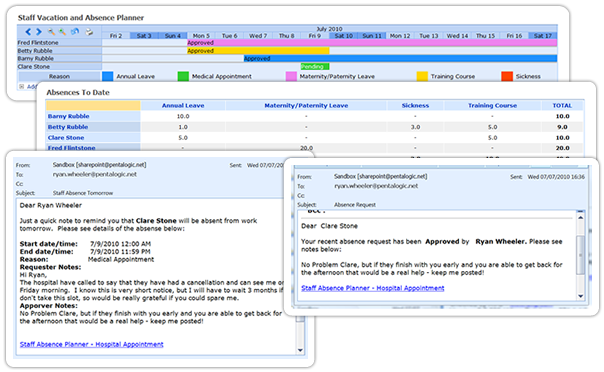Advance planner with the right arrow
Viewport: 604px width, 372px height.
39,32
